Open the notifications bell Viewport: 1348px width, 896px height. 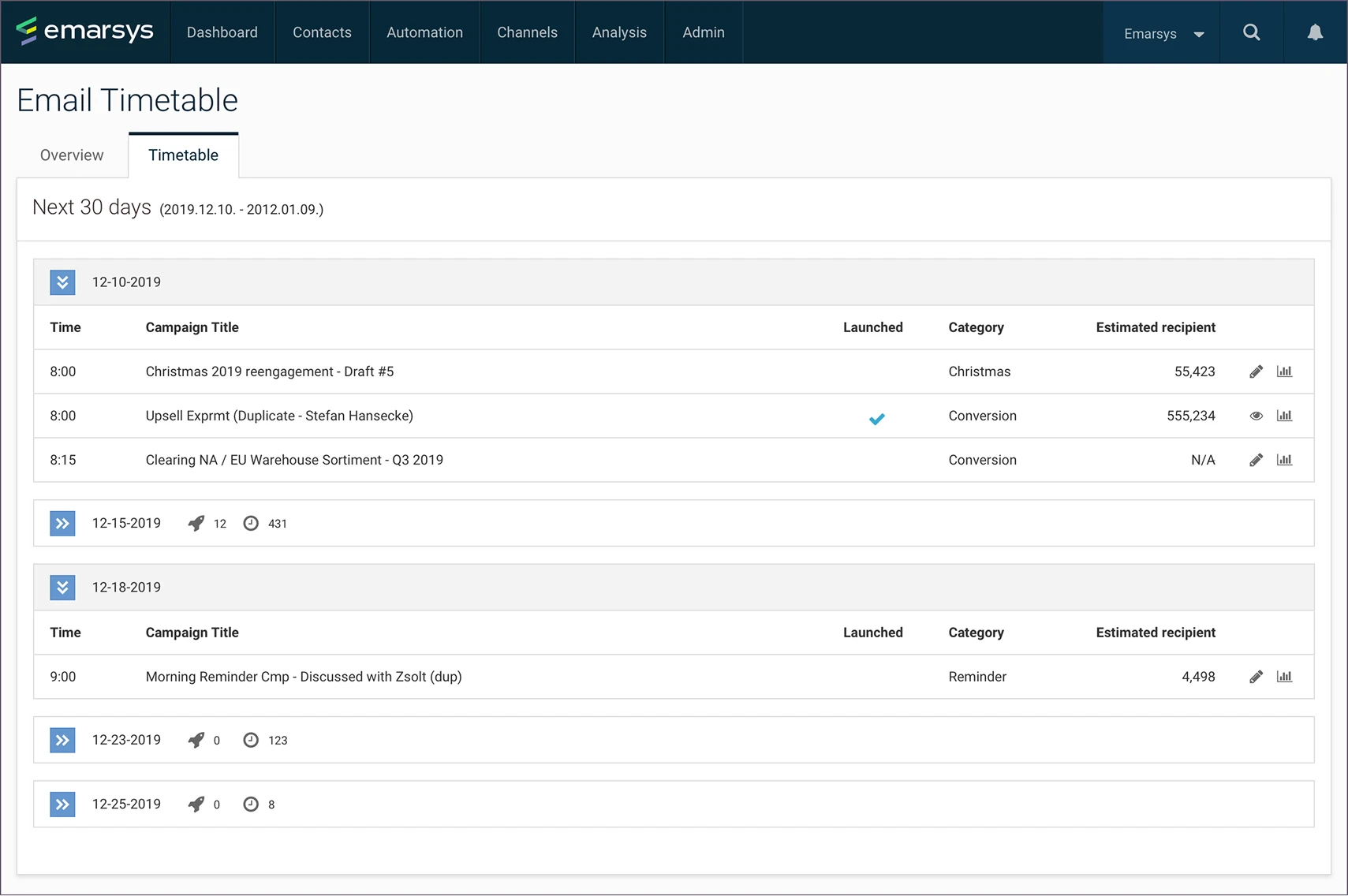(x=1315, y=32)
